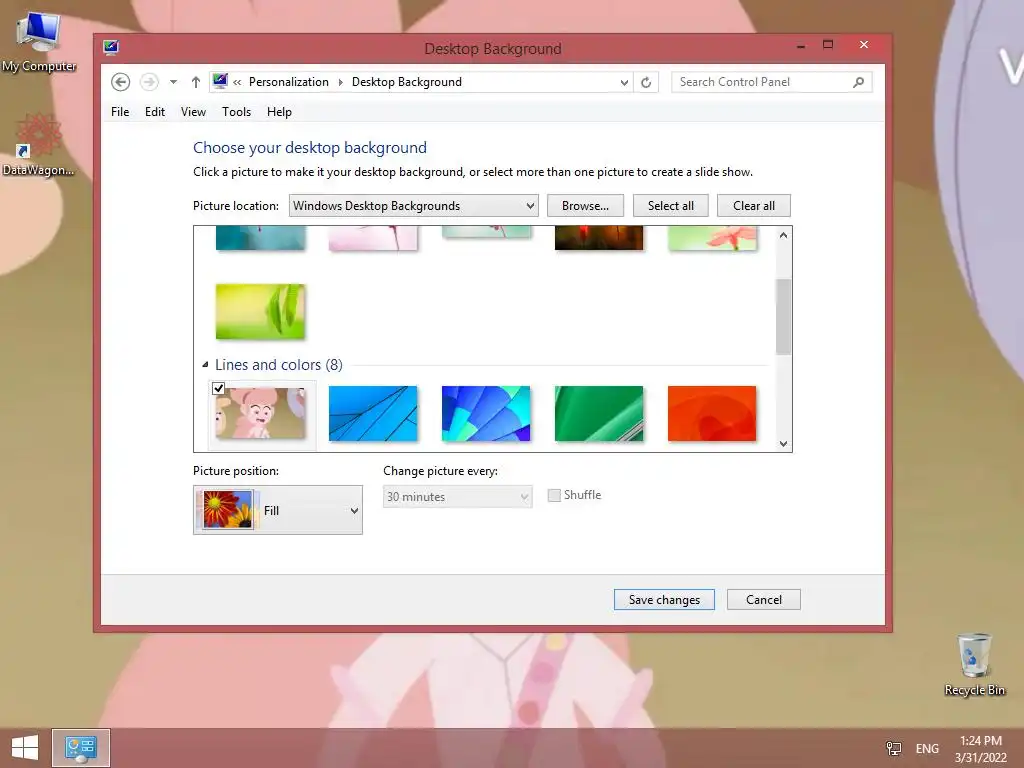Screen dimensions: 1024x768
Task: Maximize the Desktop Background window
Action: click(x=828, y=45)
